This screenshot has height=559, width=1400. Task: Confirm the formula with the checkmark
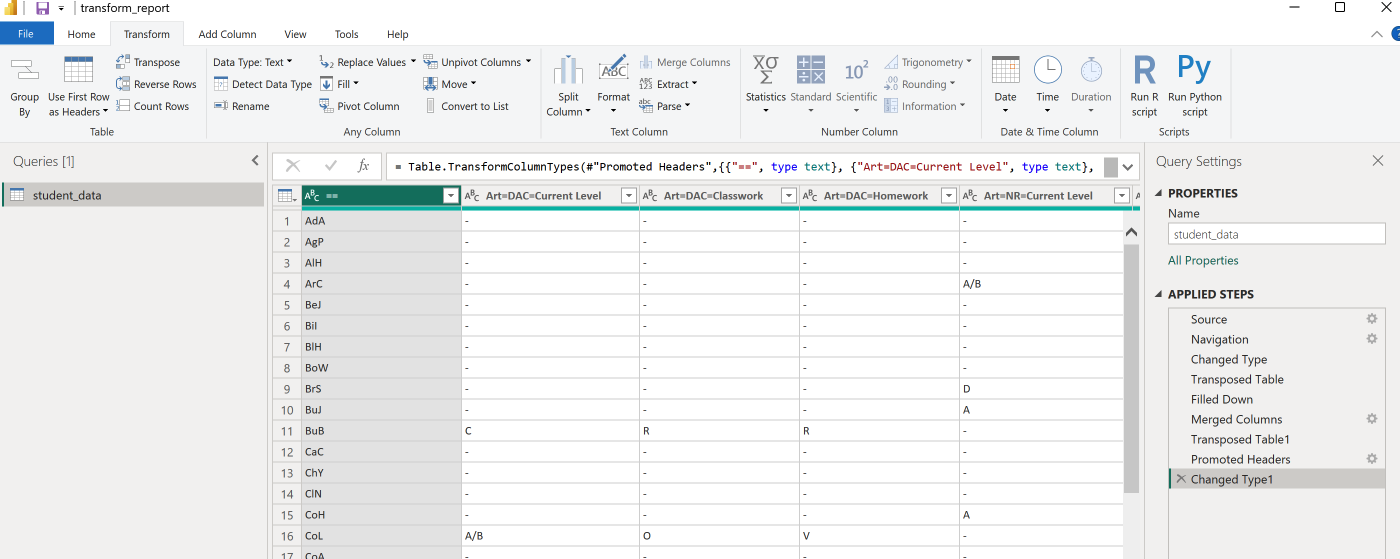330,166
